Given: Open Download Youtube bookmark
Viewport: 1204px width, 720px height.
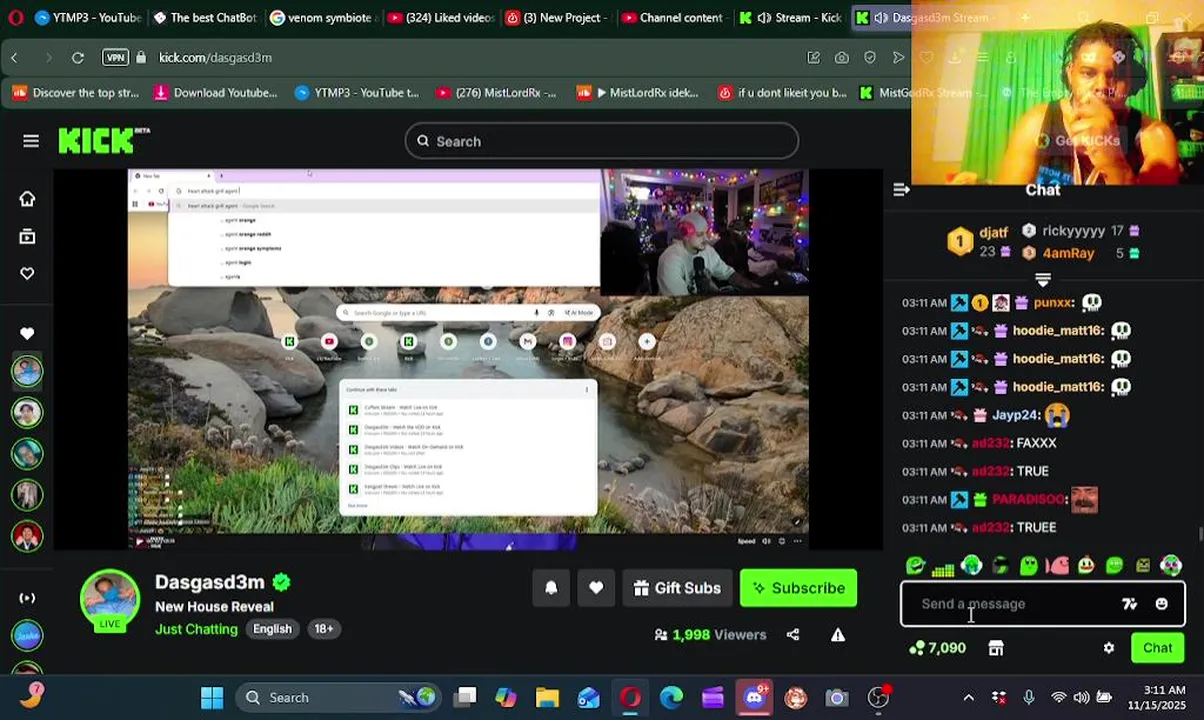Looking at the screenshot, I should 215,93.
